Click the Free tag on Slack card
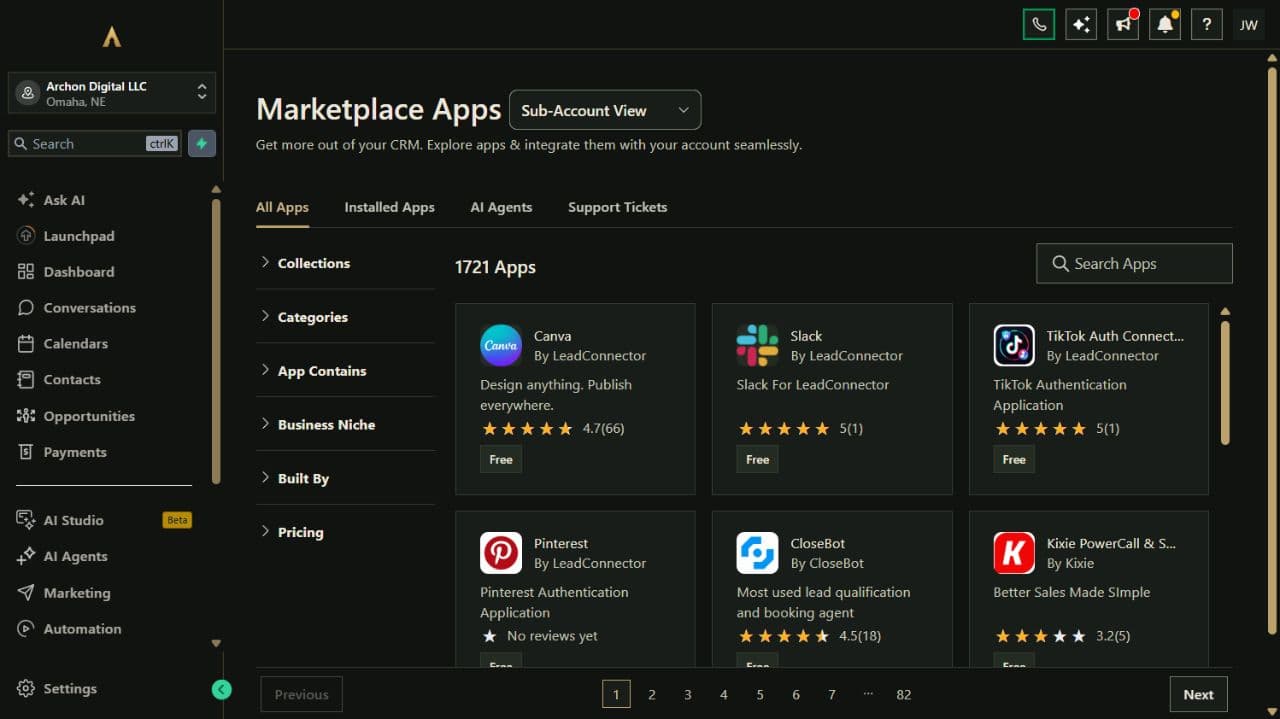The width and height of the screenshot is (1280, 719). point(757,460)
